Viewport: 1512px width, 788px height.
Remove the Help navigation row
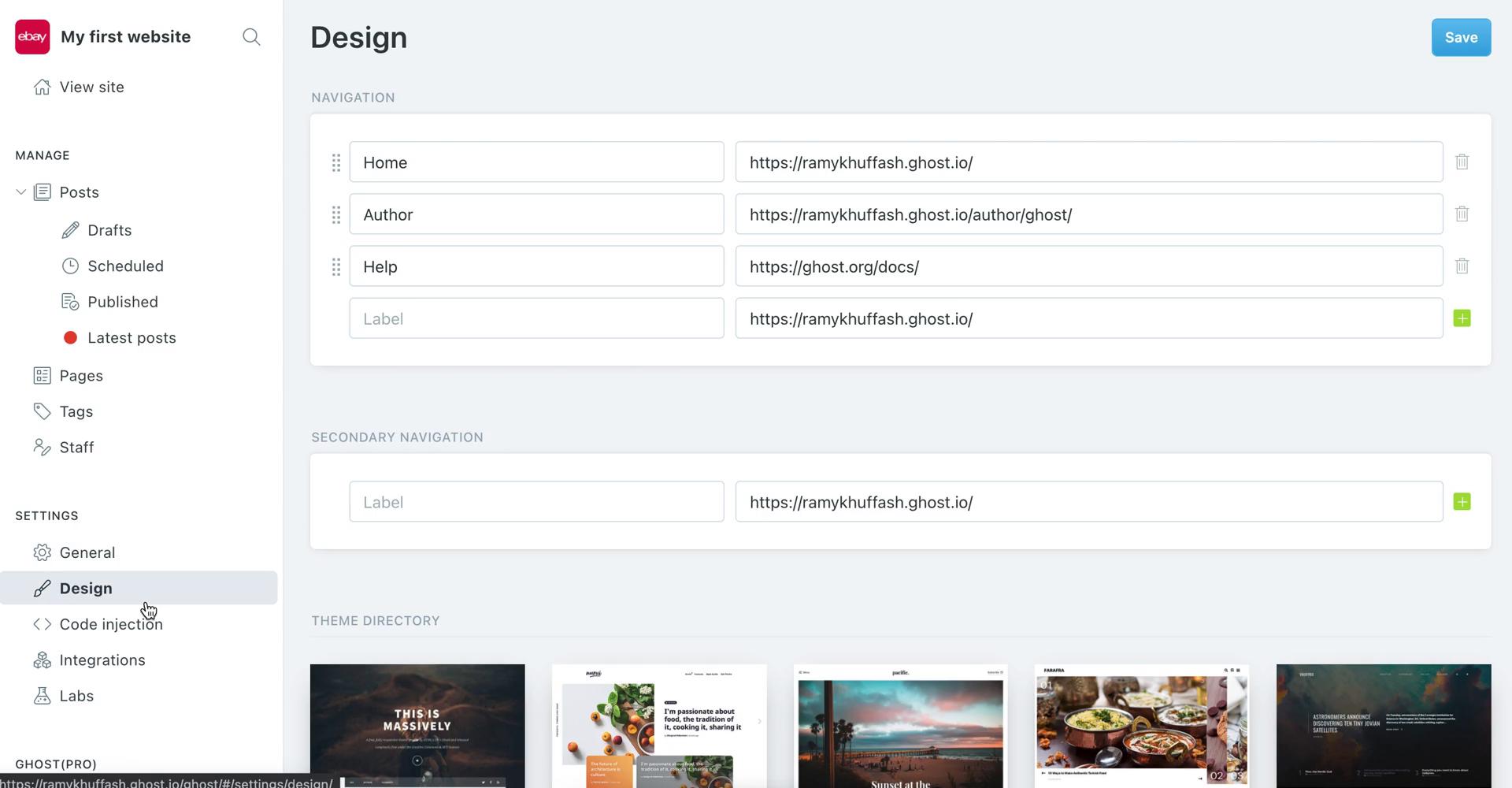click(x=1462, y=266)
